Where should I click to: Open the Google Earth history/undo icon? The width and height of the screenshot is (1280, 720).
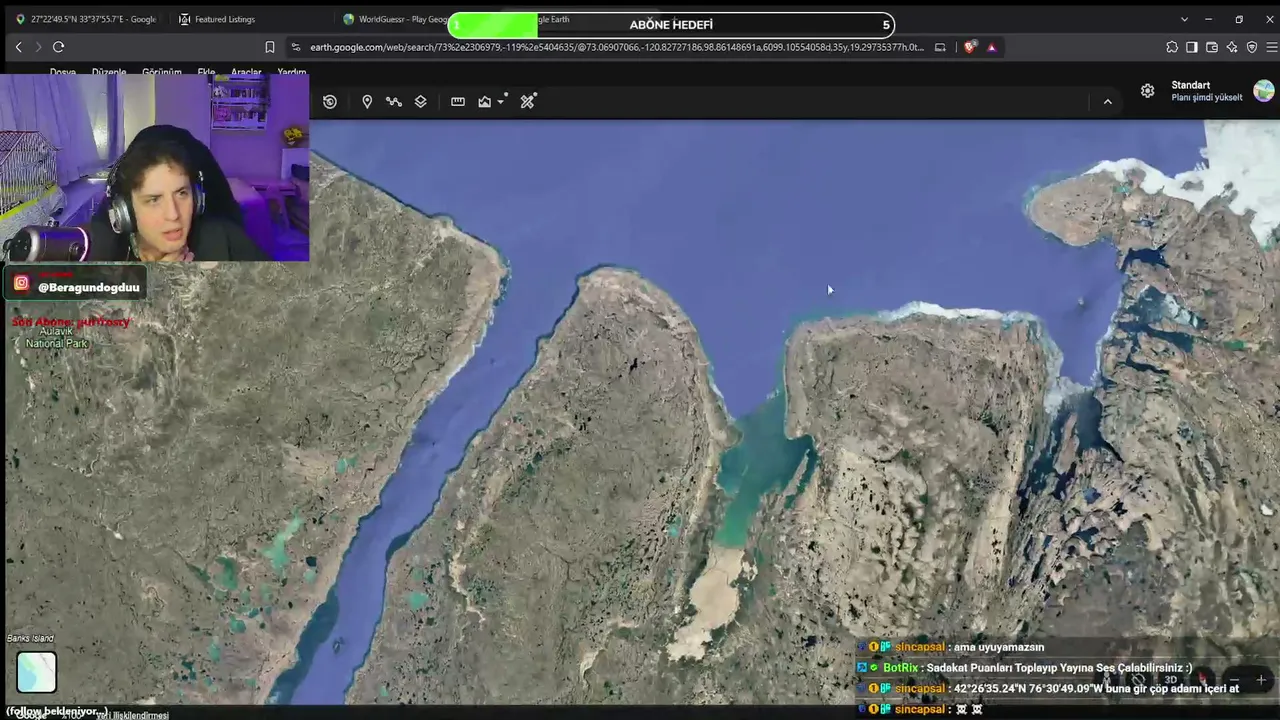tap(330, 101)
